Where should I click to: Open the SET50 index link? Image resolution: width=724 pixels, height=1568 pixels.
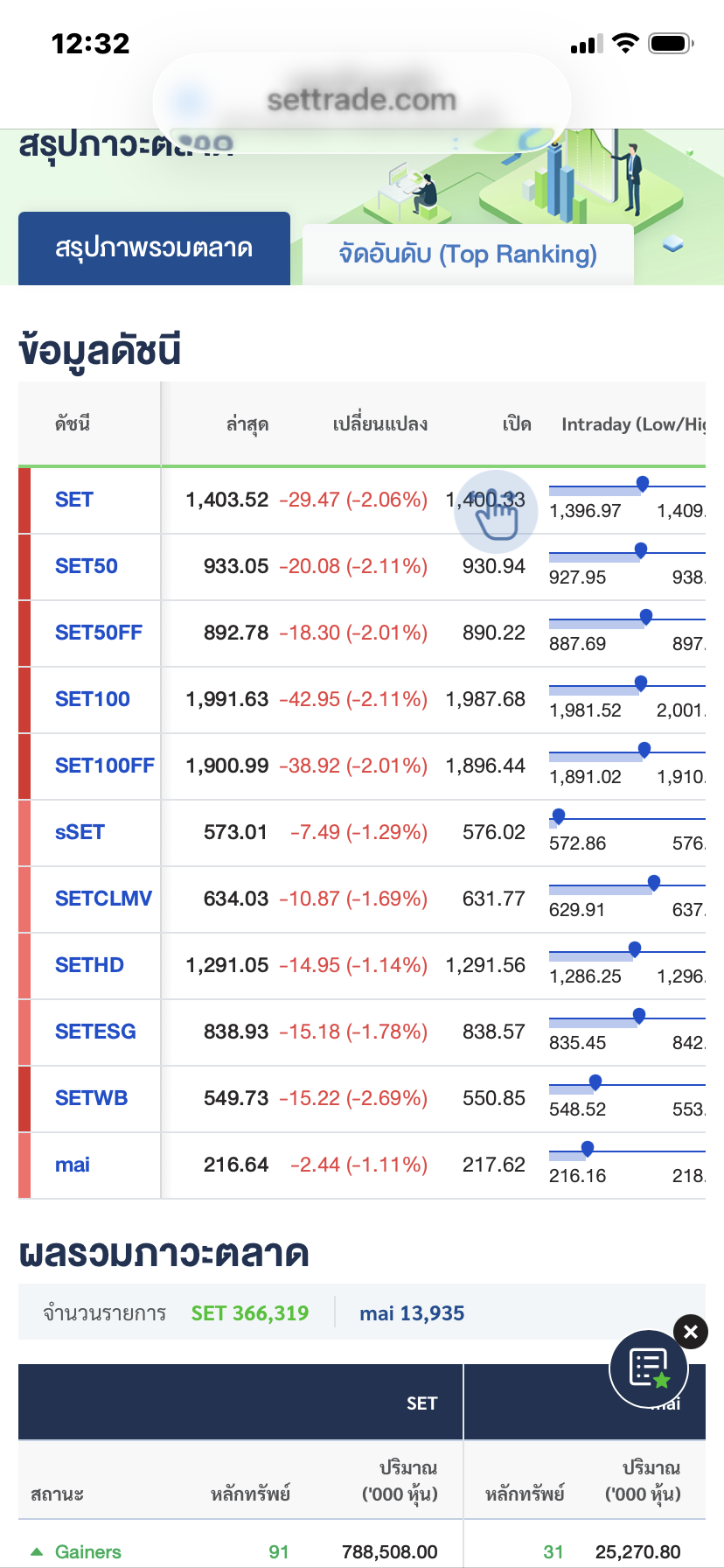point(87,566)
